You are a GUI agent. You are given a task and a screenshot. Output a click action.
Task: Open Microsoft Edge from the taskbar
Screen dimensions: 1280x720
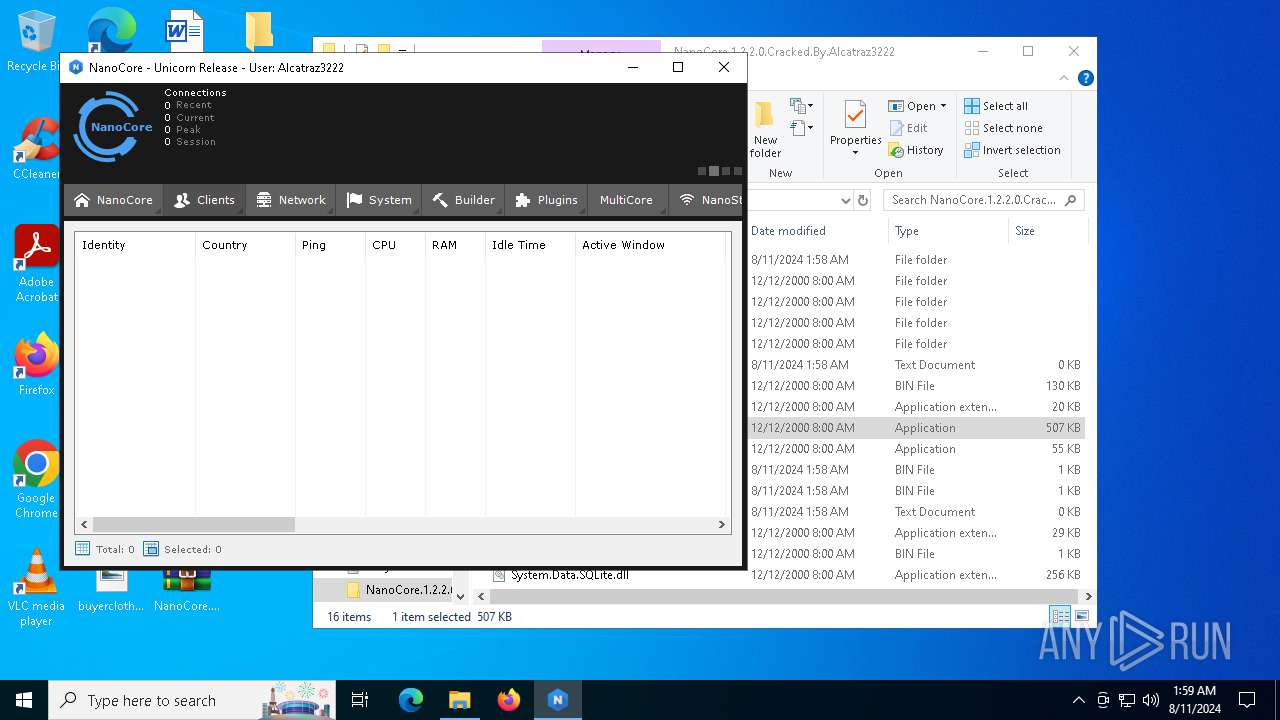click(411, 700)
